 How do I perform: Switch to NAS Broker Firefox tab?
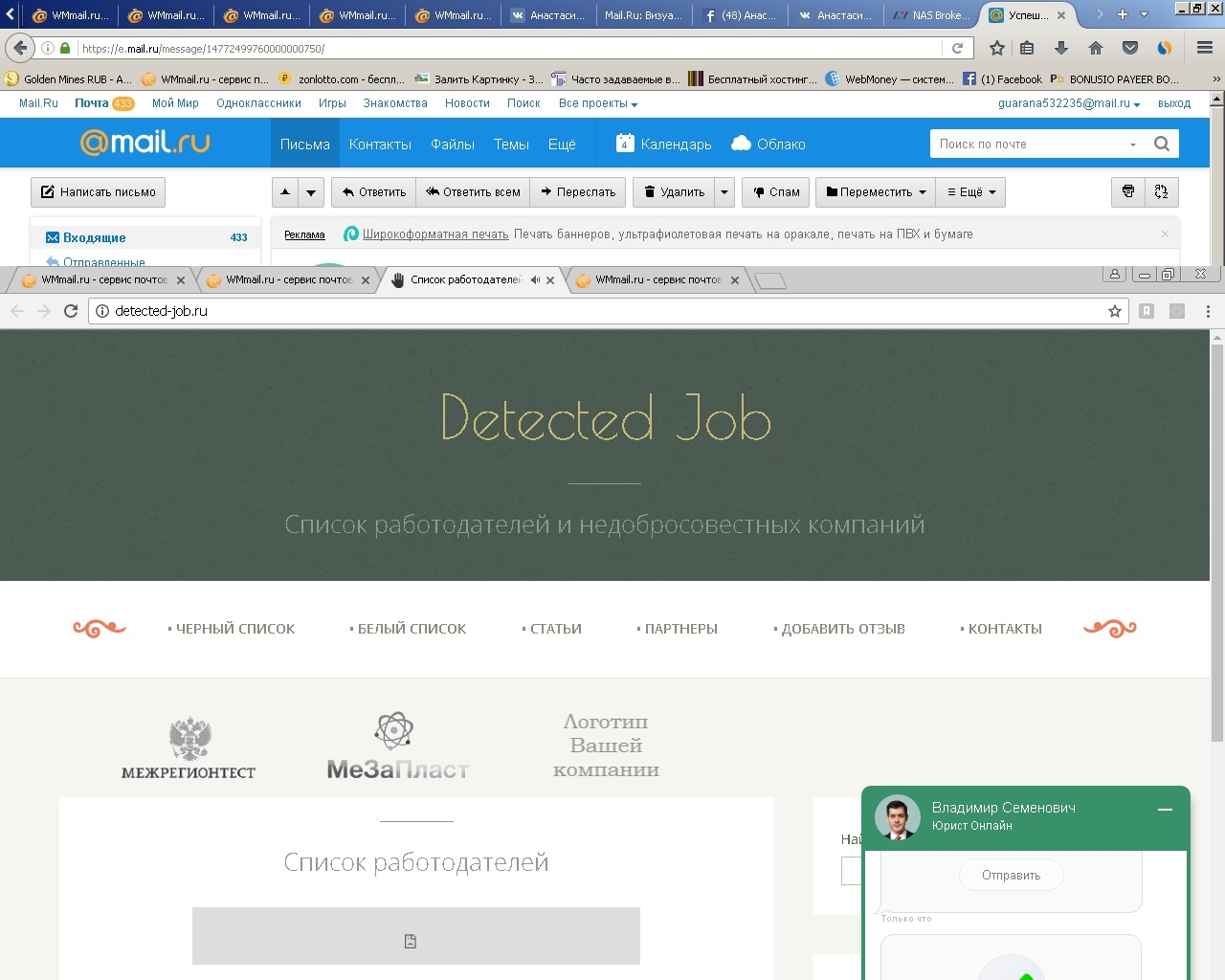click(931, 14)
